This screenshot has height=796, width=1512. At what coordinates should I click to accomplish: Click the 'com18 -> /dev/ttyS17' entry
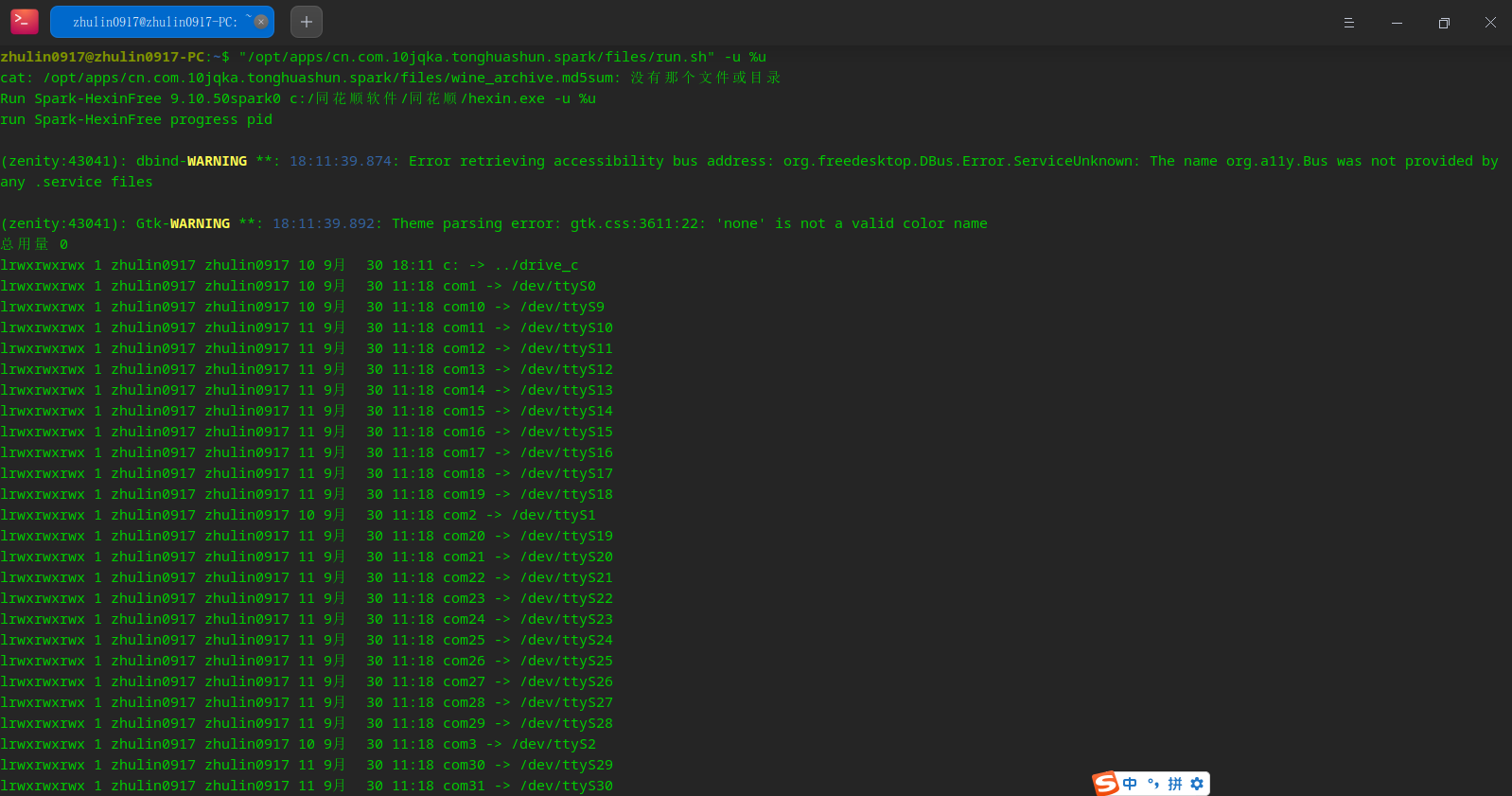(528, 473)
